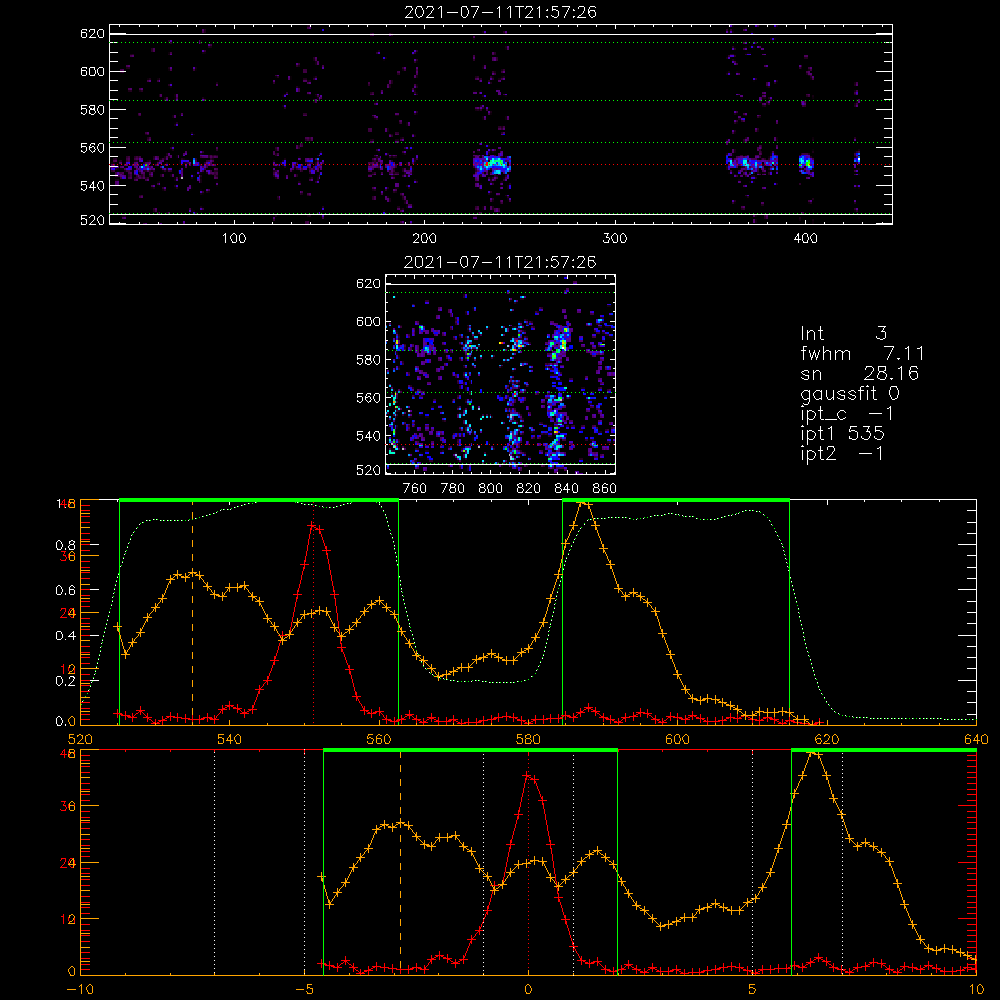Click orange dashed vertical line in bottom plot
This screenshot has height=1000, width=1000.
401,862
